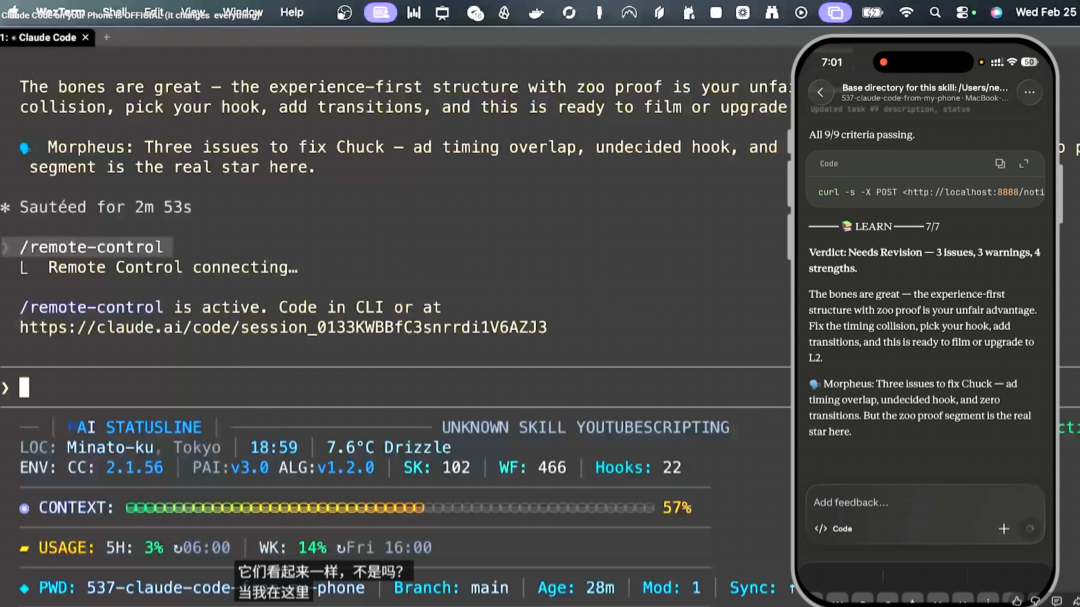The width and height of the screenshot is (1080, 607).
Task: Tap the round send button beside plus
Action: 1030,529
